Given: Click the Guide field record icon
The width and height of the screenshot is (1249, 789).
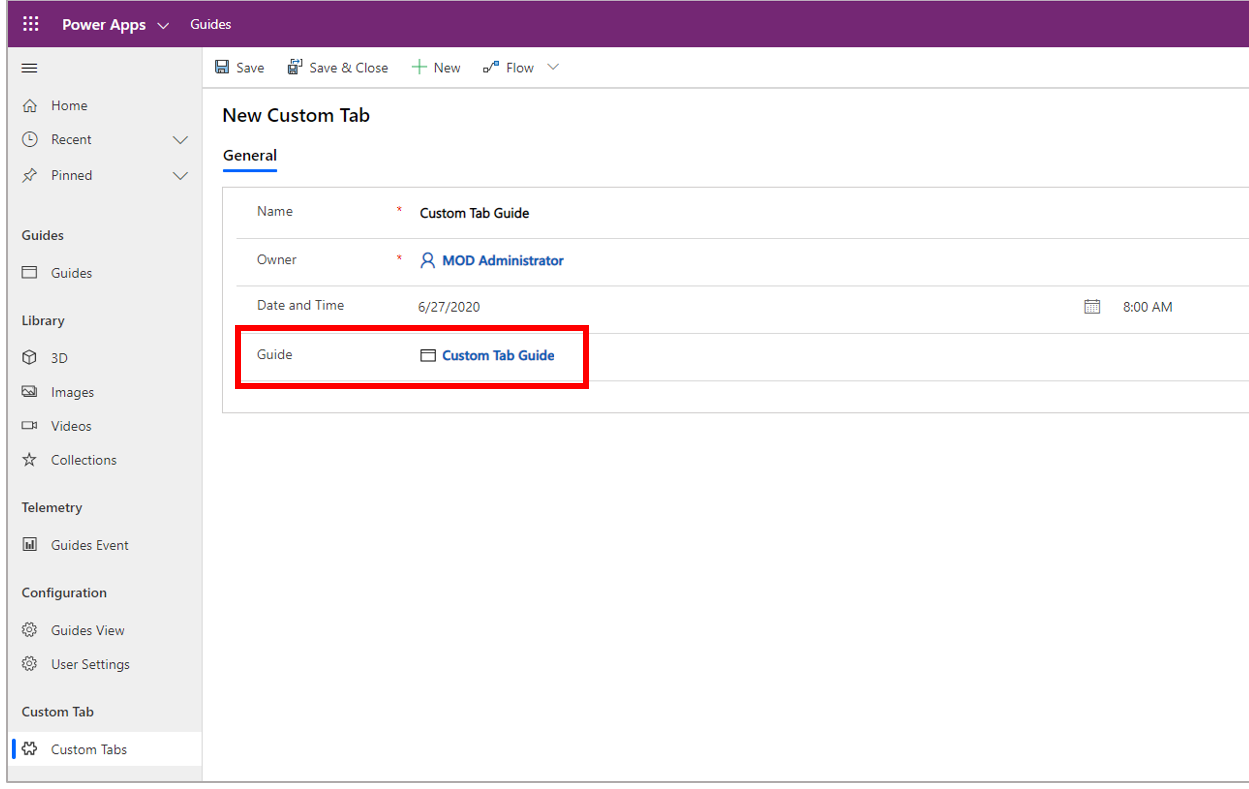Looking at the screenshot, I should pos(427,355).
